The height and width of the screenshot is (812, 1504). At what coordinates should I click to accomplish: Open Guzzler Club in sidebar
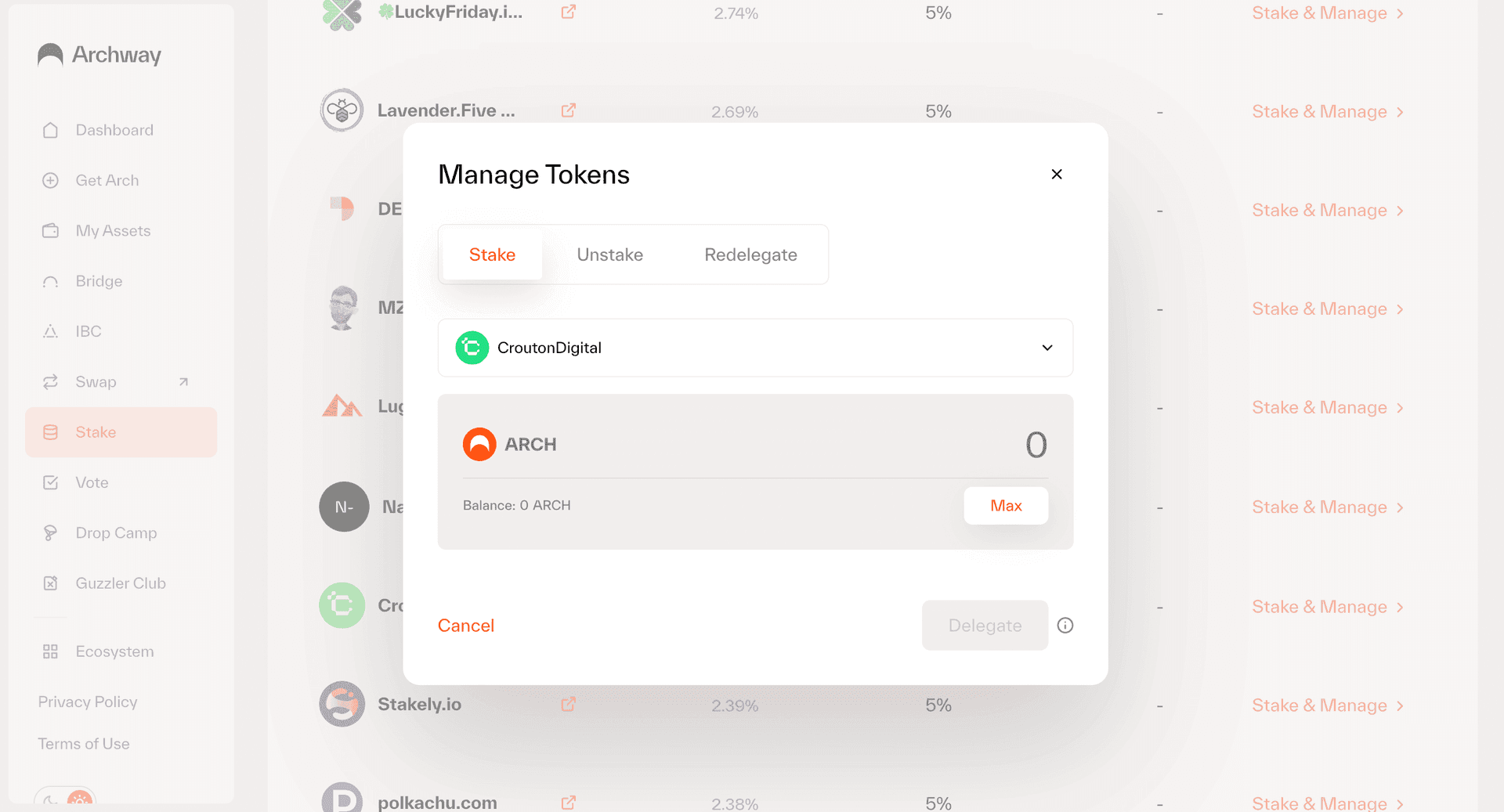point(120,583)
